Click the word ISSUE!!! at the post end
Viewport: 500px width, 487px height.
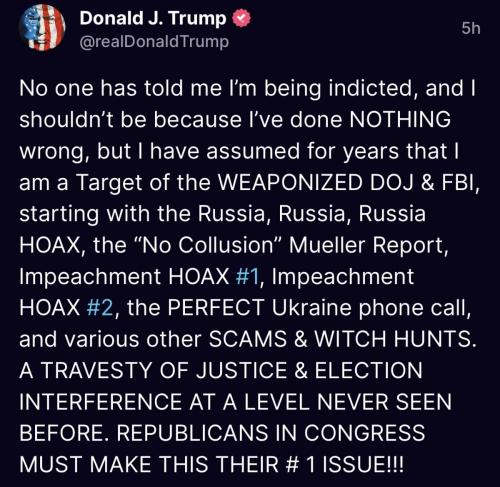[x=363, y=464]
